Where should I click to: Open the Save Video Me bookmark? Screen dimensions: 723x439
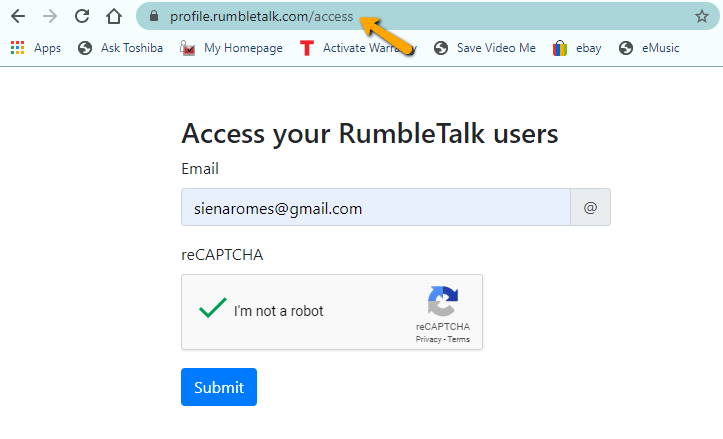click(485, 48)
